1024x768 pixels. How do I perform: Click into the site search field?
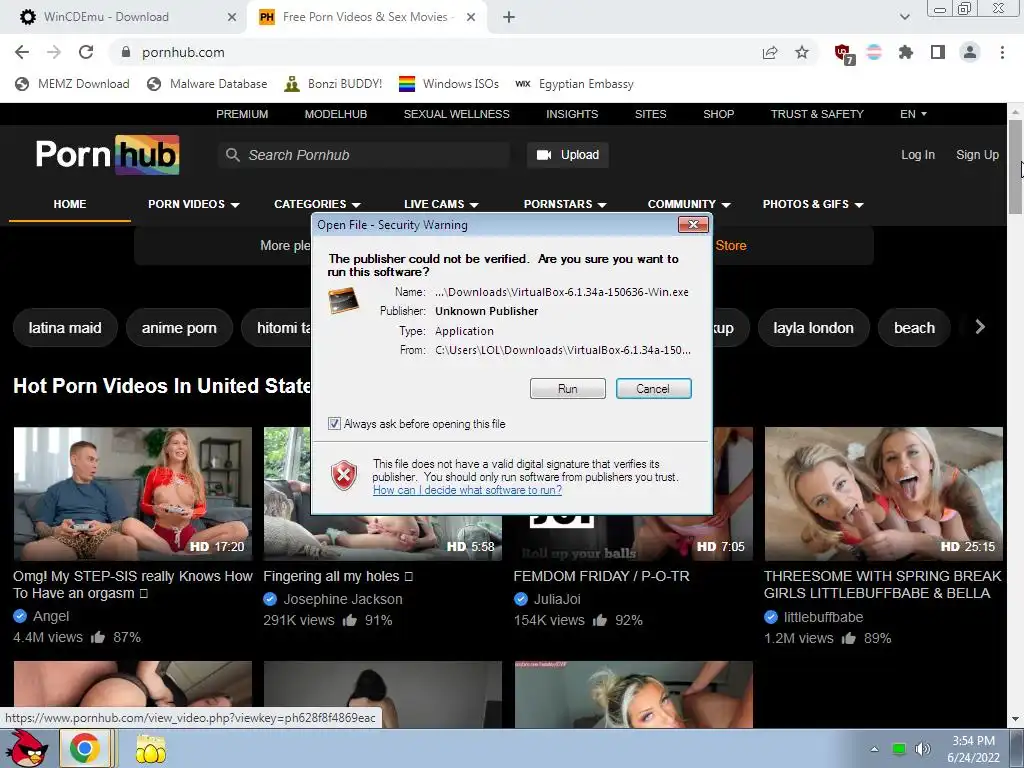point(364,155)
